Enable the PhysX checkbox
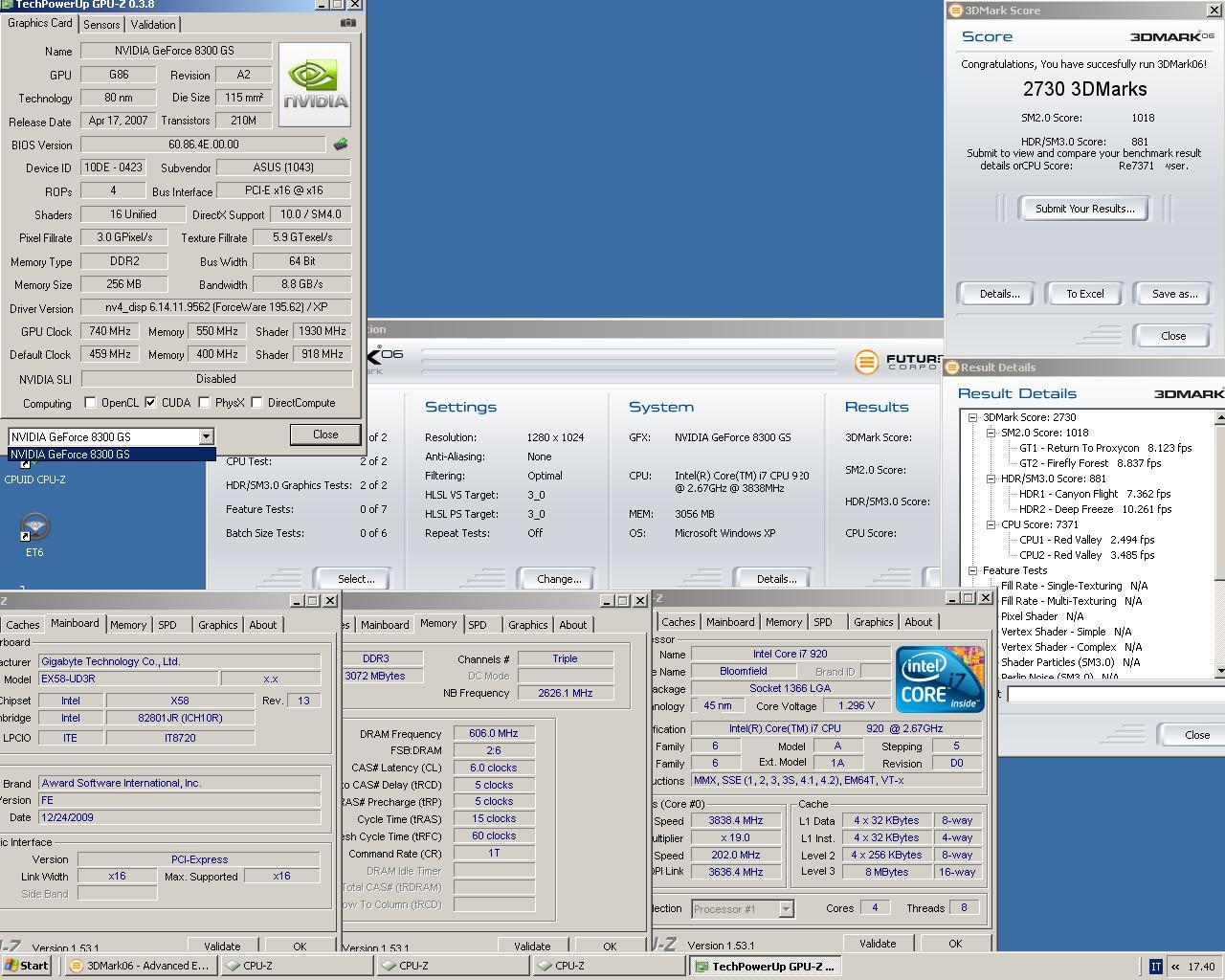The height and width of the screenshot is (980, 1225). [204, 403]
